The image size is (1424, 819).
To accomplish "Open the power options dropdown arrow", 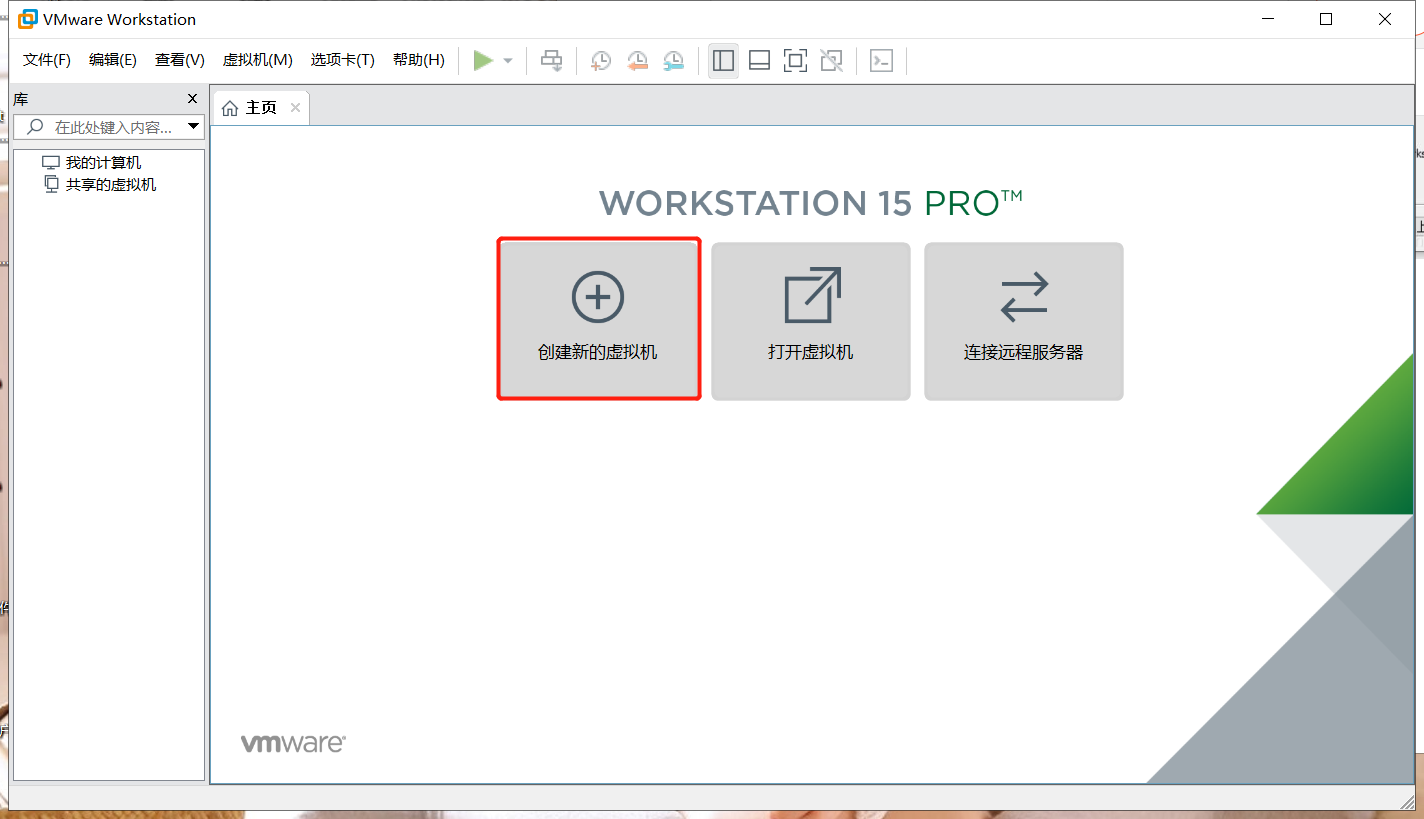I will click(508, 61).
